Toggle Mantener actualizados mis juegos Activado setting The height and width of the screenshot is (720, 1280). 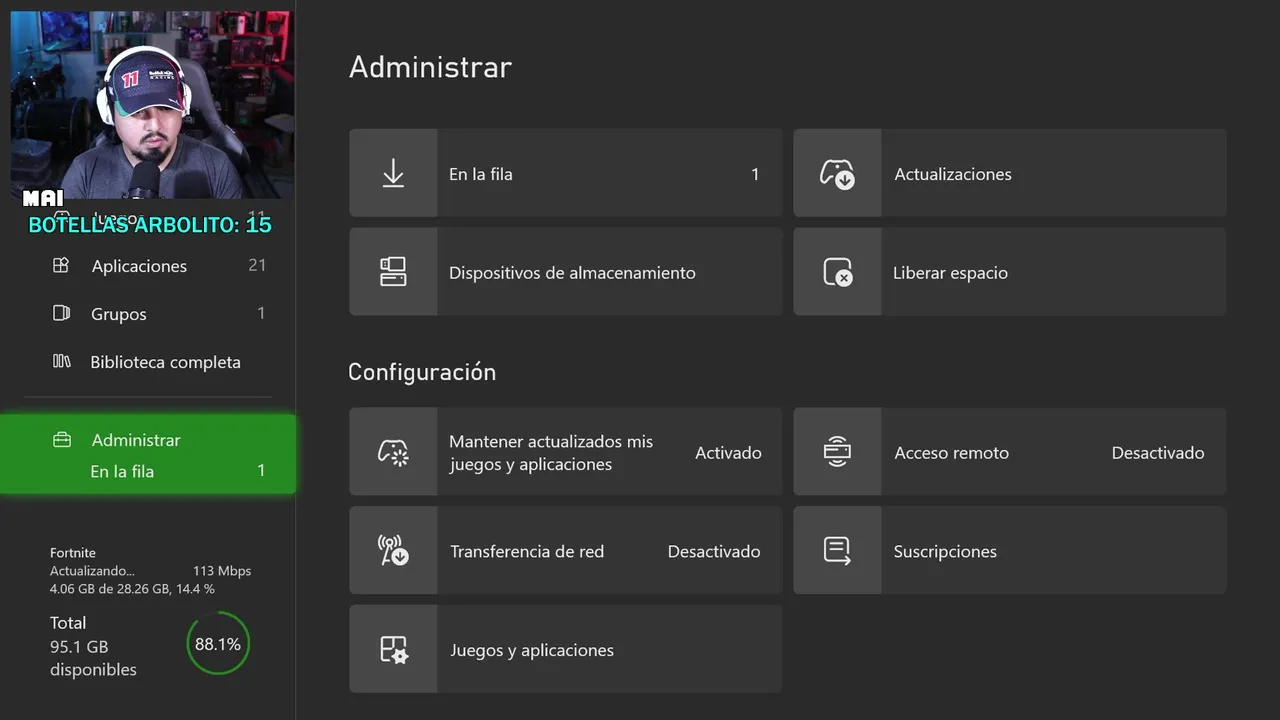pyautogui.click(x=728, y=453)
